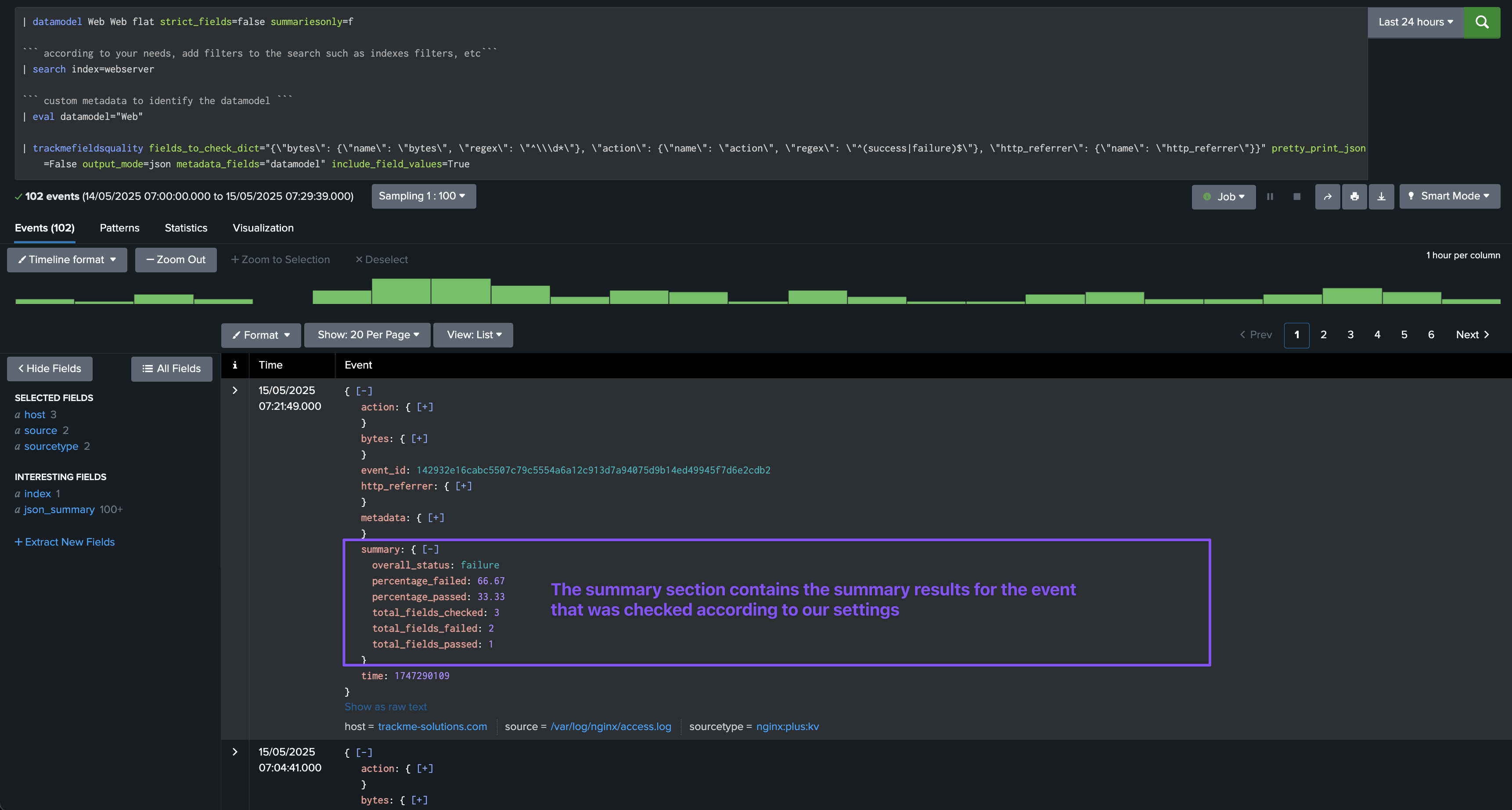Open the Sampling 1:100 dropdown
The width and height of the screenshot is (1512, 810).
[x=423, y=196]
